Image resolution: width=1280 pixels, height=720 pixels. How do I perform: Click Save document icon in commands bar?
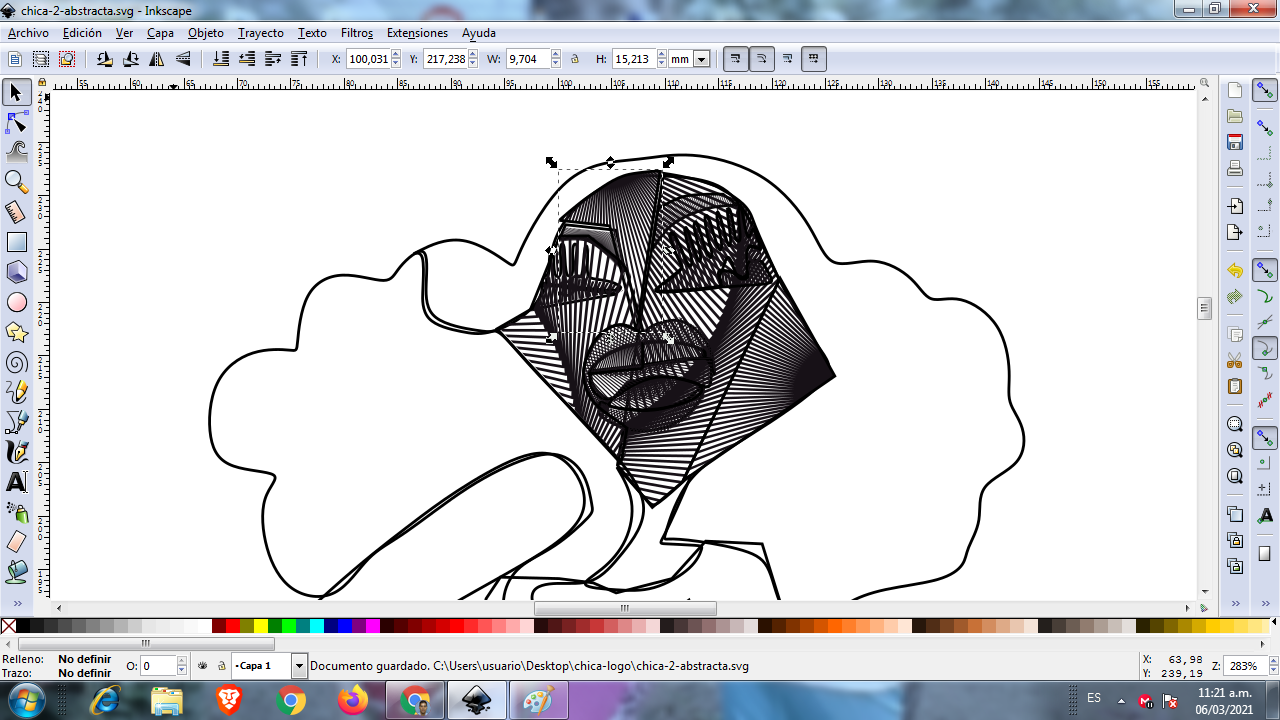[1235, 142]
